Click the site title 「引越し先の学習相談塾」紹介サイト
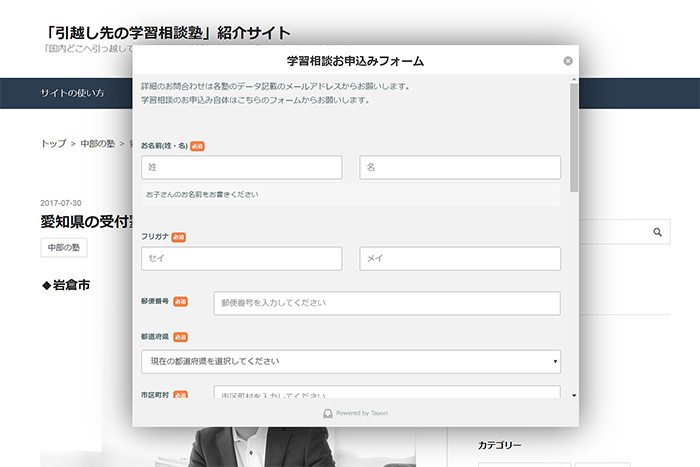 [167, 34]
